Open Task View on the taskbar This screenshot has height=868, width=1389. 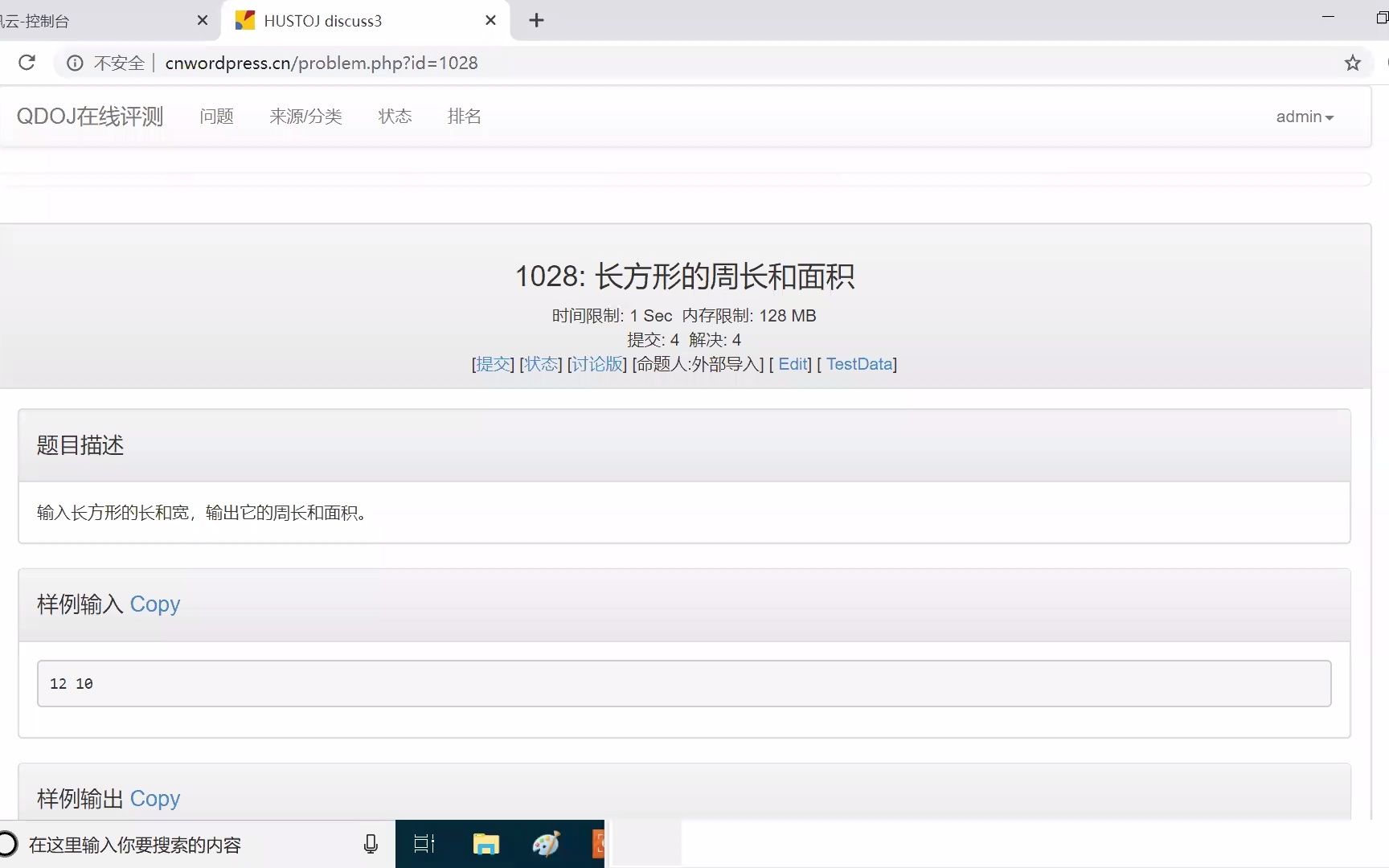[424, 844]
